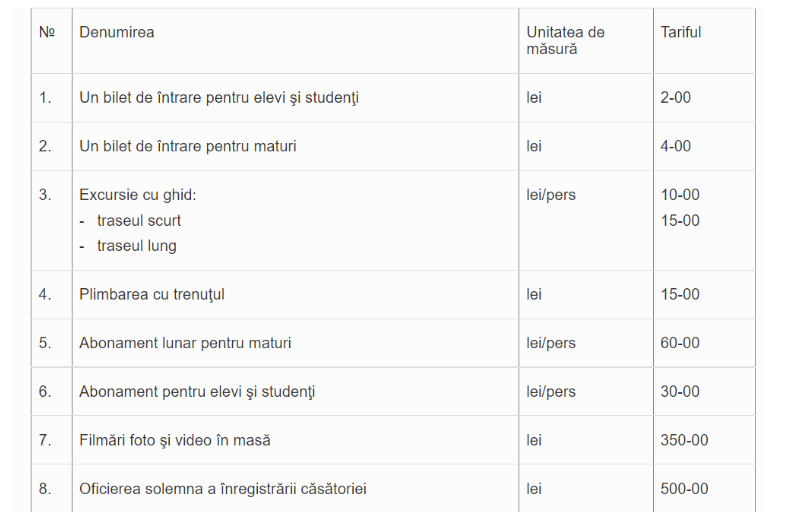Screen dimensions: 787x512
Task: Select 'Oficierea solemna a înregistrării căsătoriei' text
Action: [223, 489]
